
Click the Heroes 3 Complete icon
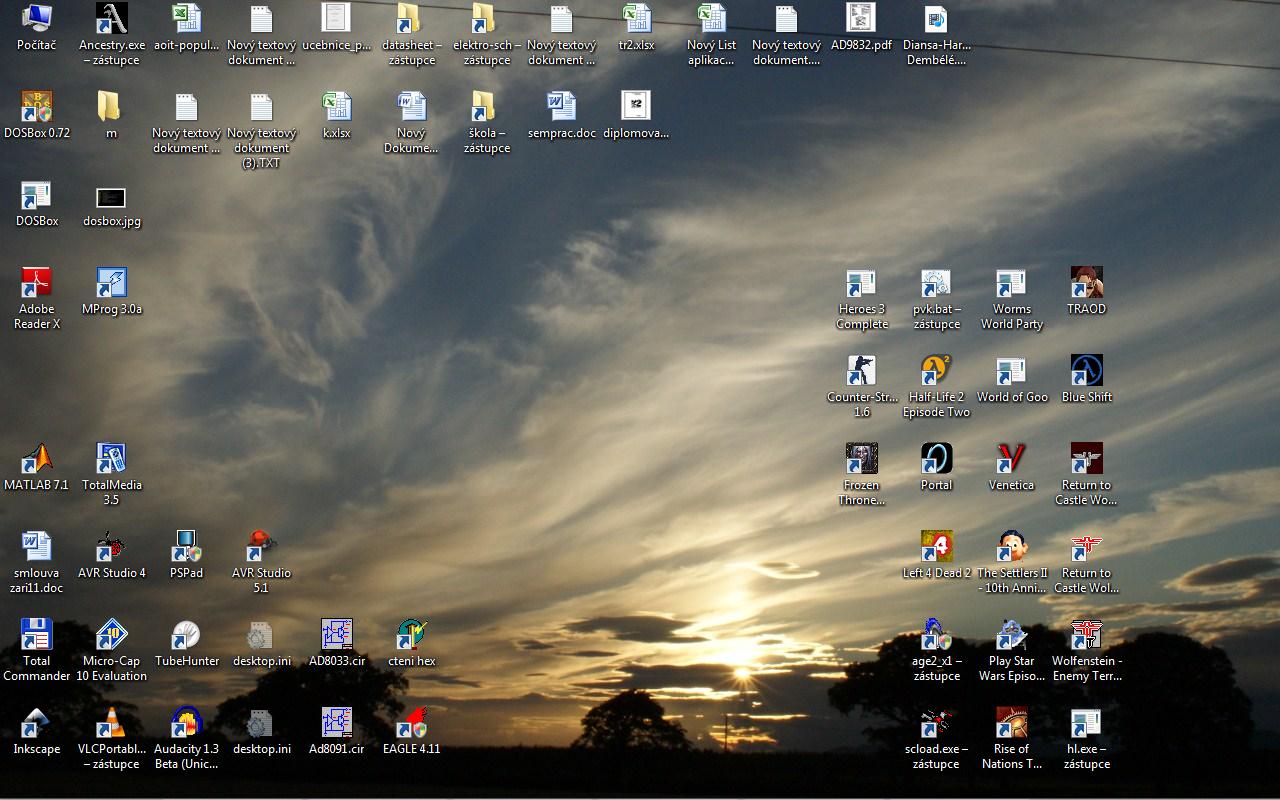[x=861, y=283]
